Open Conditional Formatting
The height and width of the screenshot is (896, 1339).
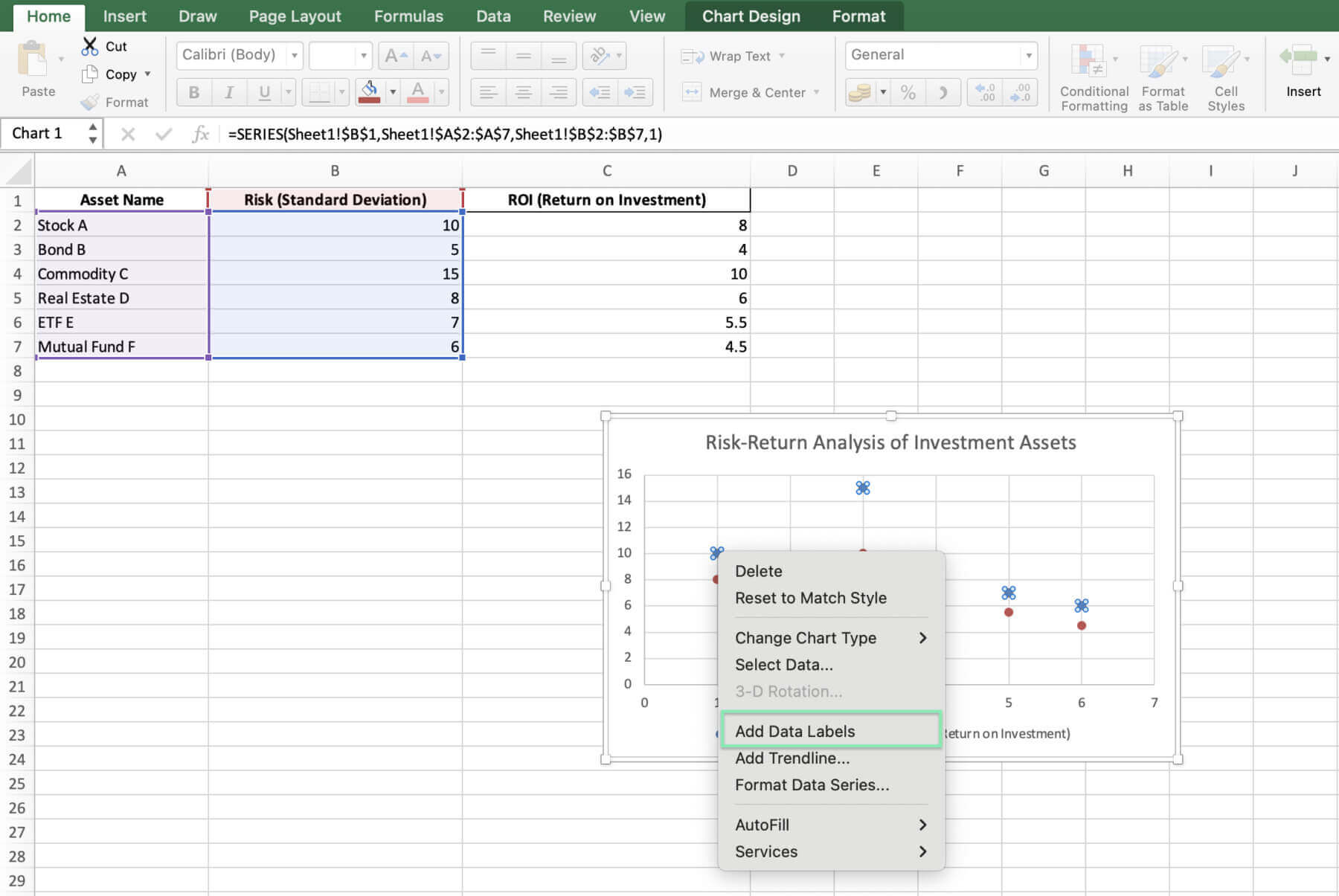tap(1094, 77)
